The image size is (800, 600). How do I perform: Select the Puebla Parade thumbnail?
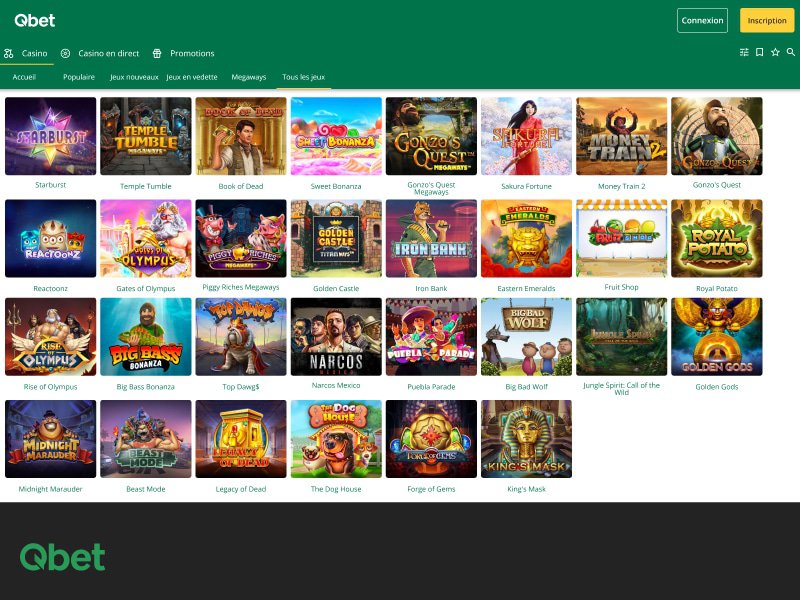coord(431,337)
